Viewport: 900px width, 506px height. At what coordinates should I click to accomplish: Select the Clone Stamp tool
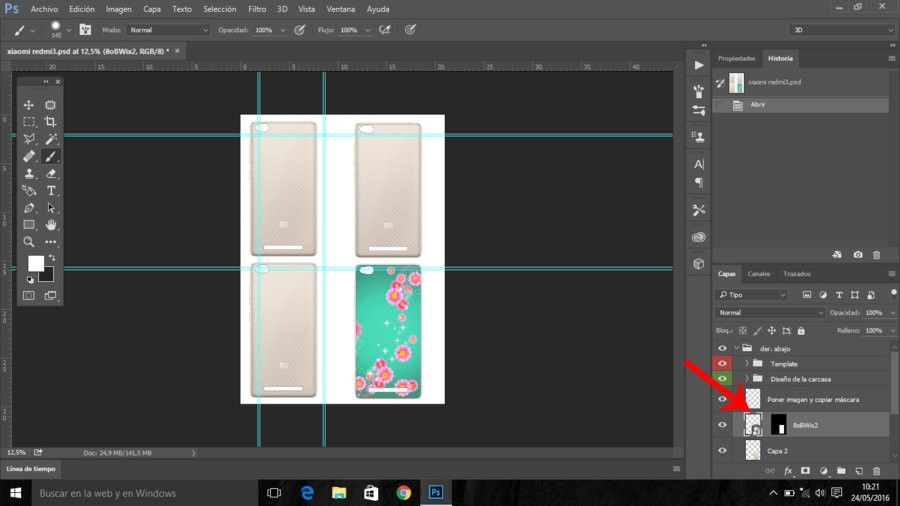[x=29, y=173]
